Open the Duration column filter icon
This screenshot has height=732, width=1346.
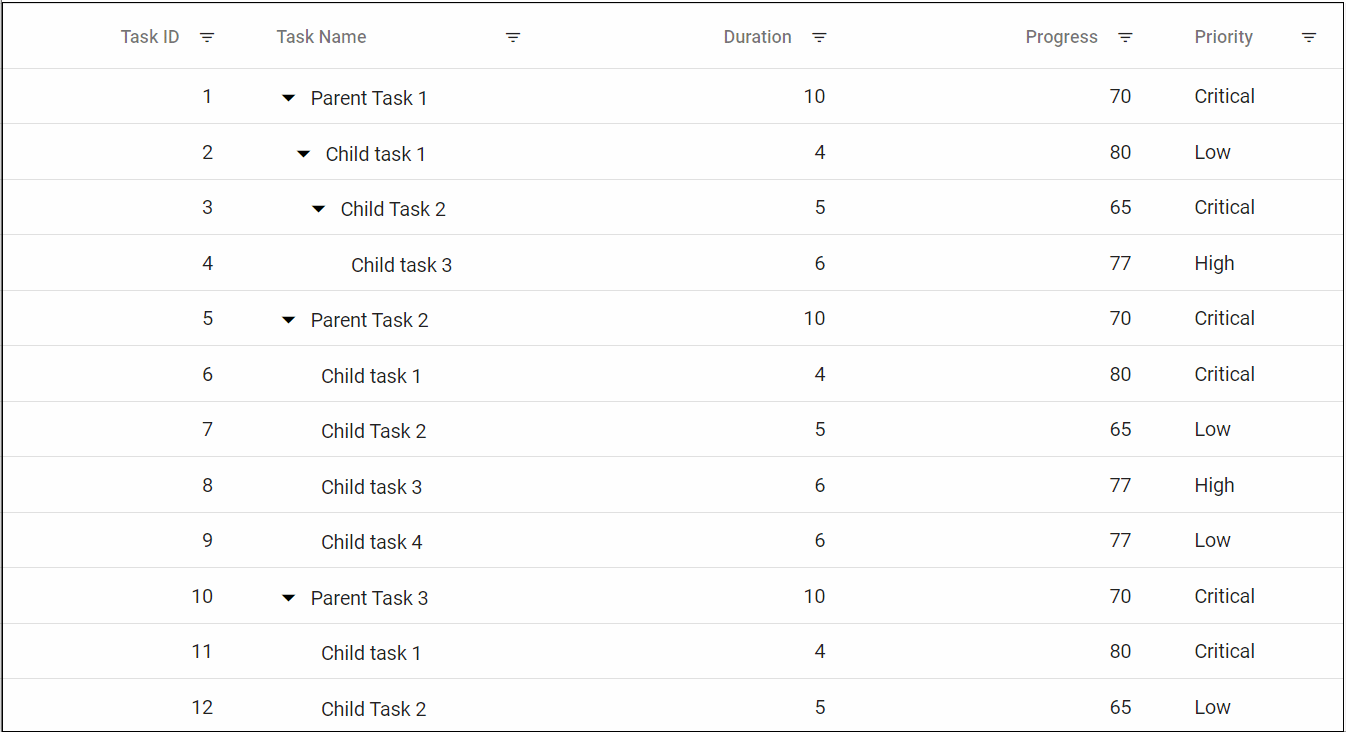819,37
